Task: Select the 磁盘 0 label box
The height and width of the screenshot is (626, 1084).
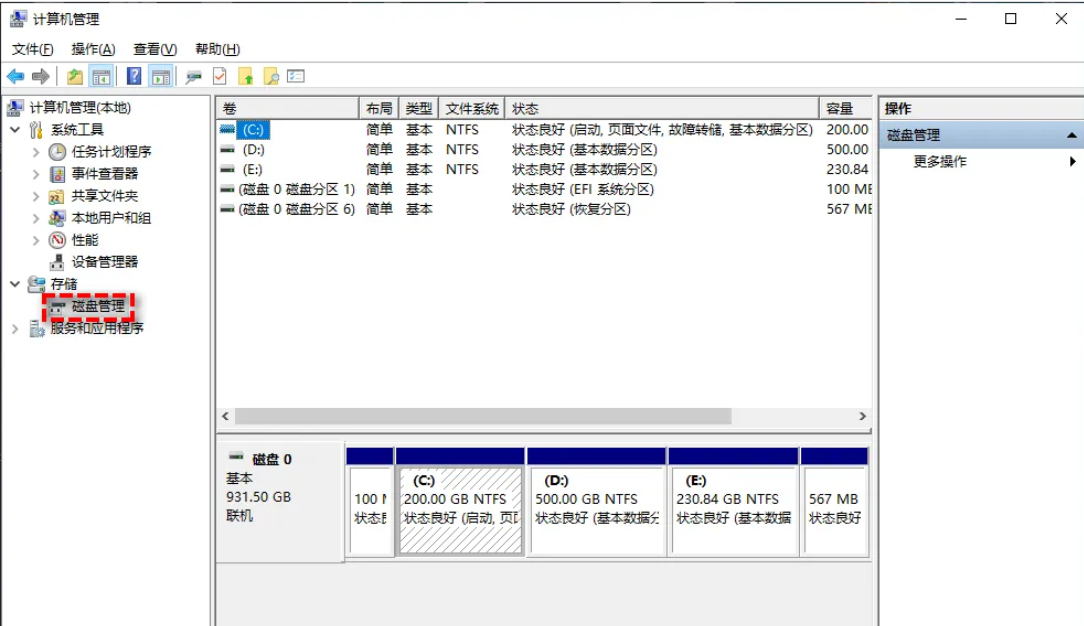Action: [x=281, y=502]
